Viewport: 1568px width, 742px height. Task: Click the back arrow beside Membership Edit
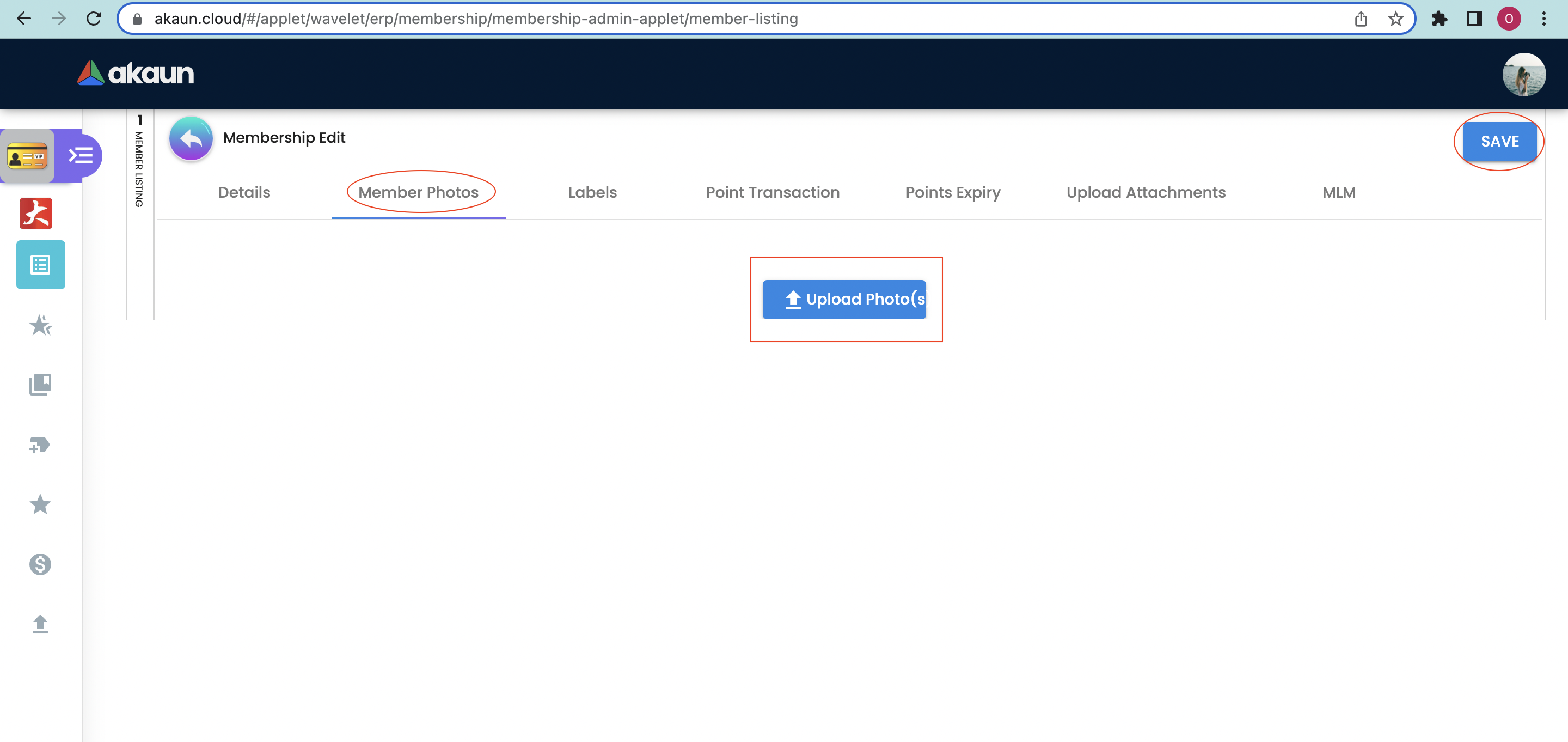[x=191, y=138]
